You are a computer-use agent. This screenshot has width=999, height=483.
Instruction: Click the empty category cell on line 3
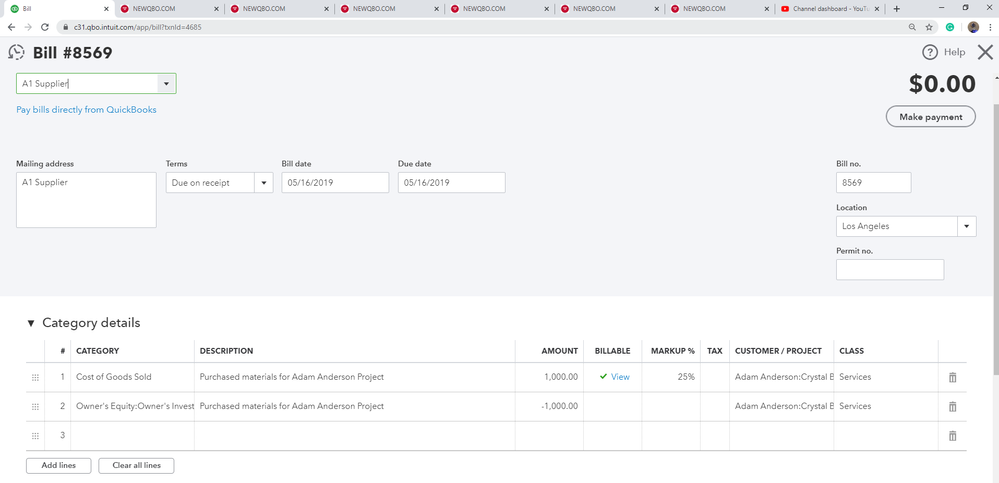click(132, 436)
